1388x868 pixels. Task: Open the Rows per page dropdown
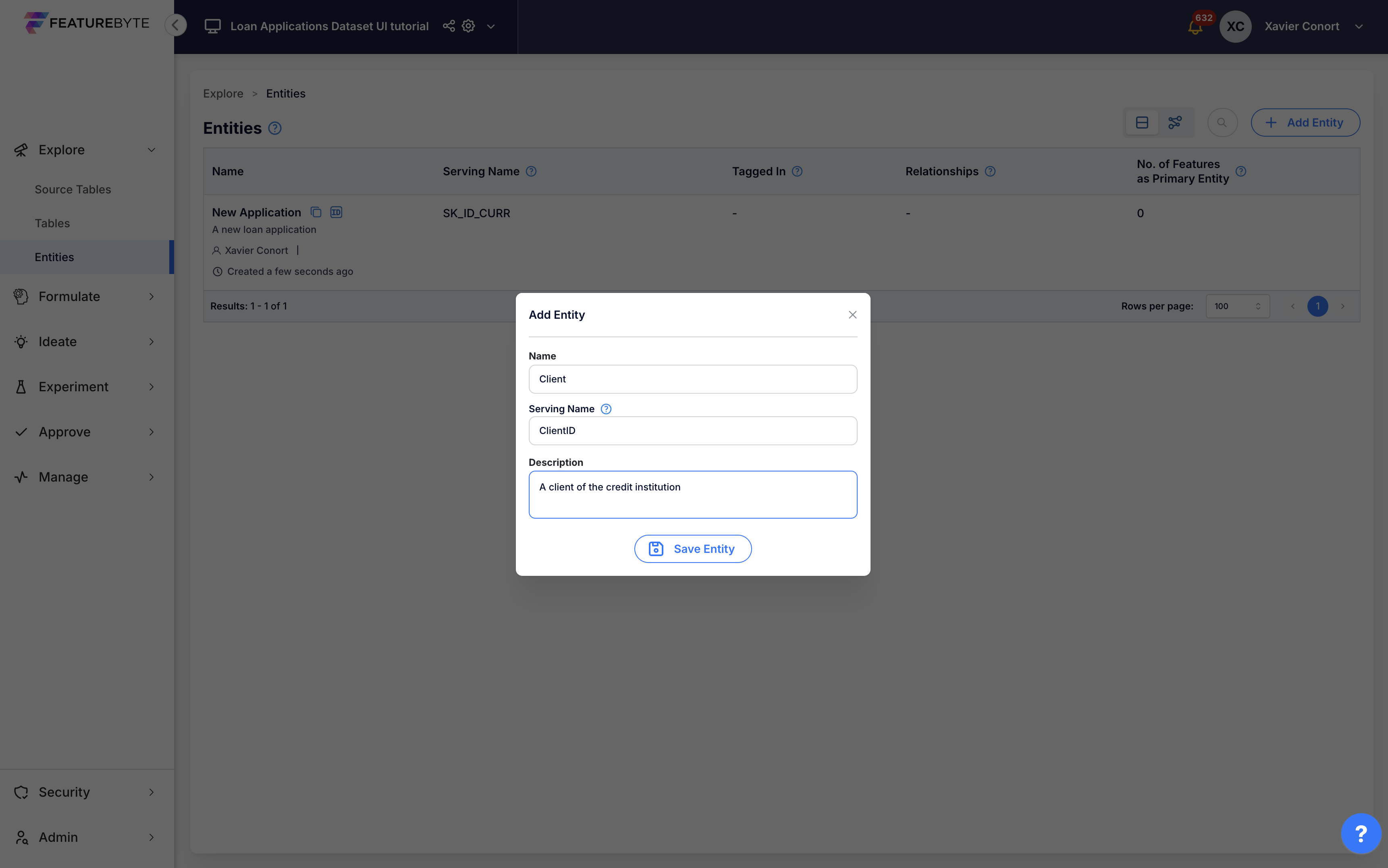(x=1238, y=306)
